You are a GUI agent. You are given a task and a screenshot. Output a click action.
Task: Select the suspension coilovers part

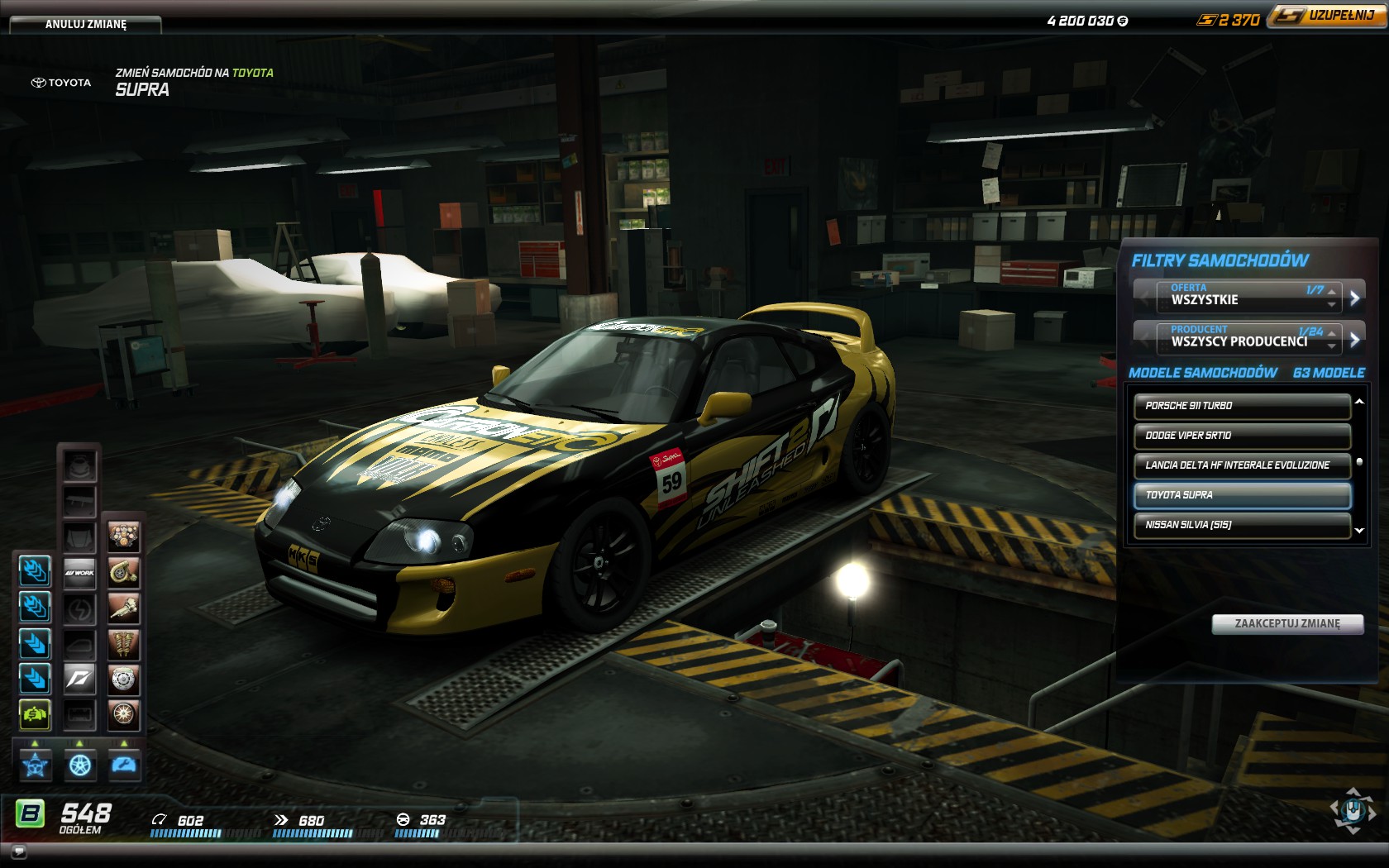click(123, 643)
